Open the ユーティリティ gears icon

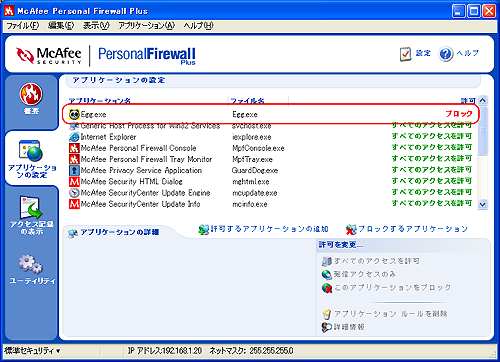click(31, 264)
